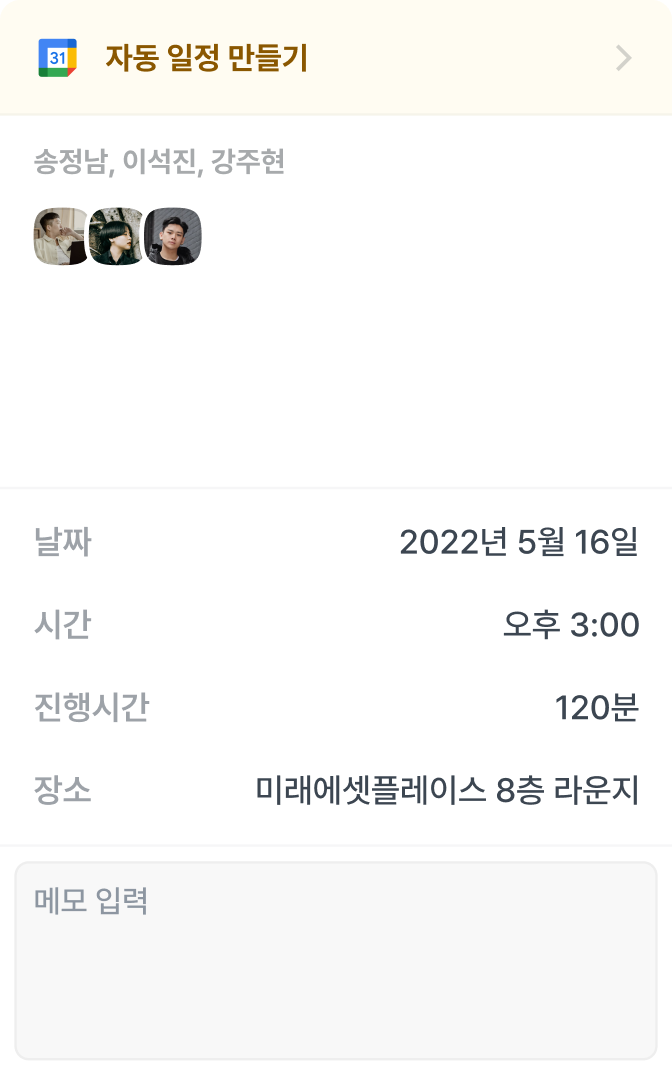Expand the chevron arrow on the yellow banner

tap(624, 59)
